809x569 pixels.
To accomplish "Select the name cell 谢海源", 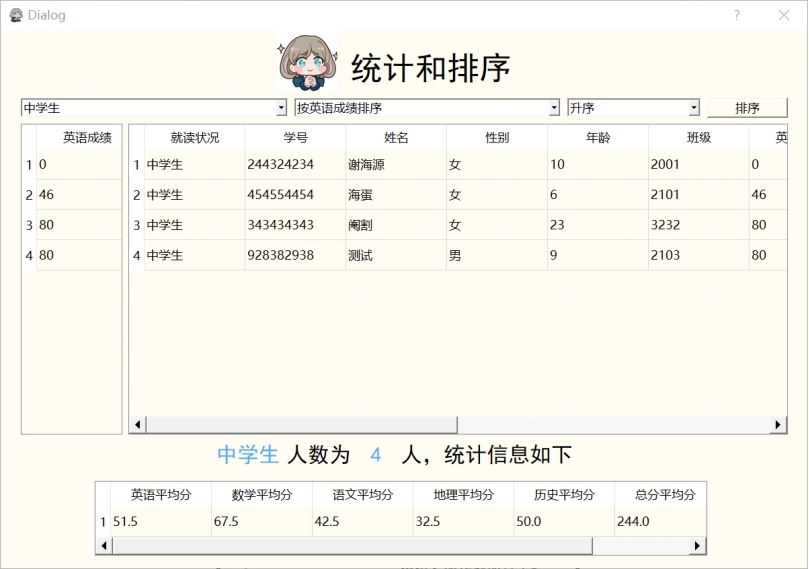I will (x=396, y=165).
